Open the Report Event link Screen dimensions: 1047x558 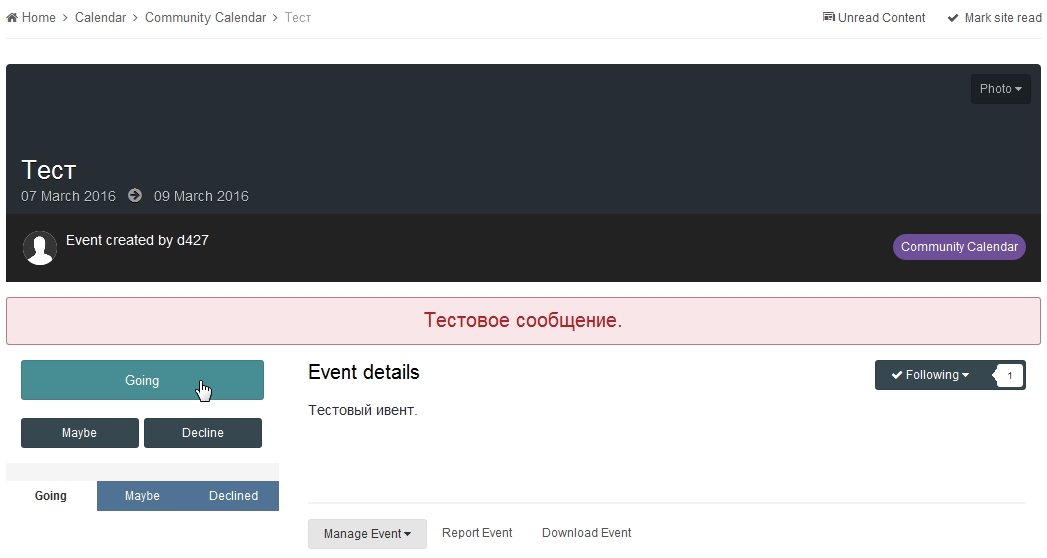coord(477,533)
